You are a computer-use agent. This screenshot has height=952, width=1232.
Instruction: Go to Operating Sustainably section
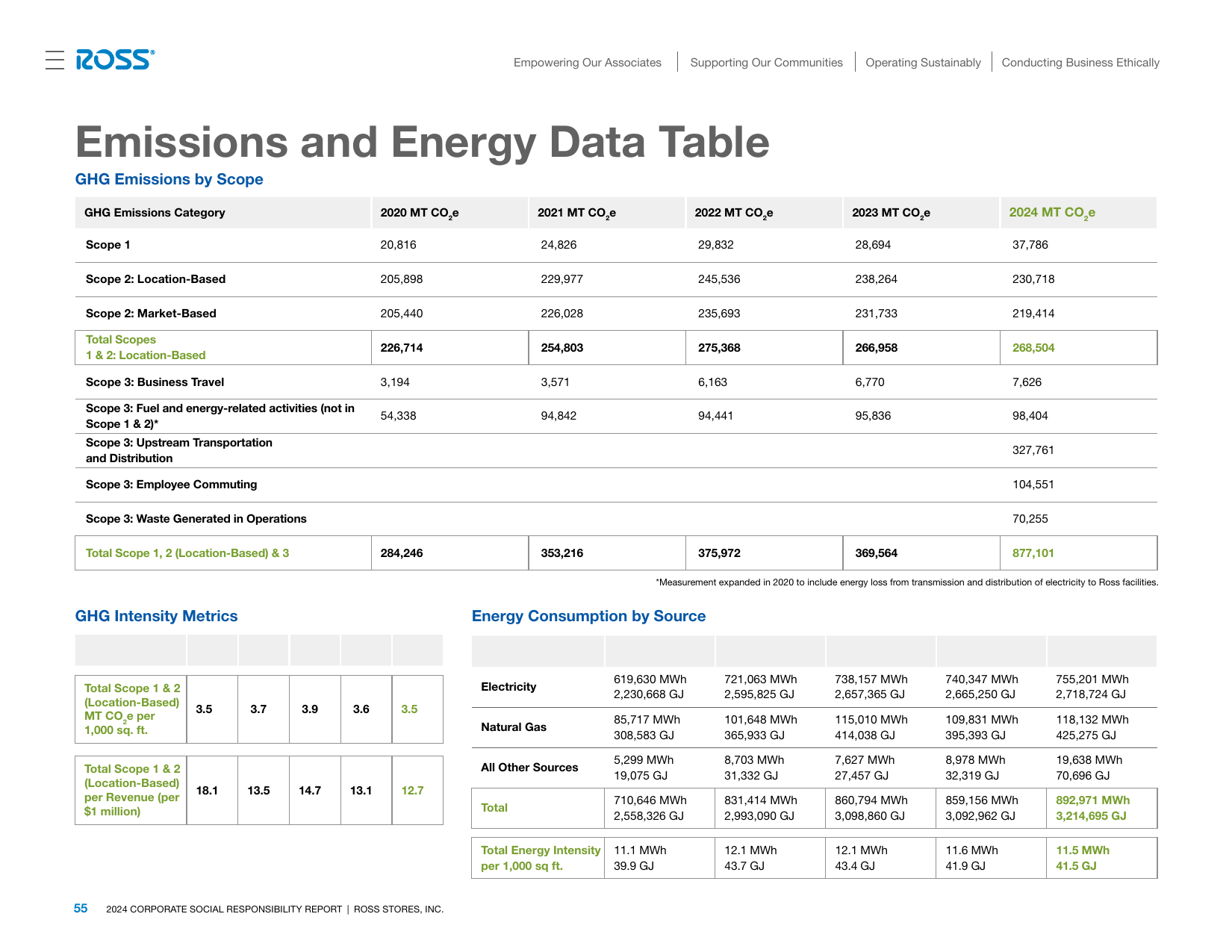click(x=923, y=63)
